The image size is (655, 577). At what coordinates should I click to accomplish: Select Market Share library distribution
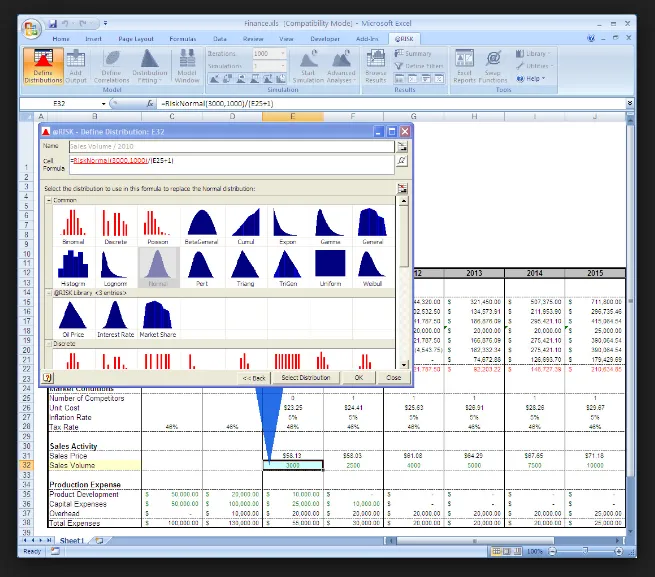[x=158, y=318]
